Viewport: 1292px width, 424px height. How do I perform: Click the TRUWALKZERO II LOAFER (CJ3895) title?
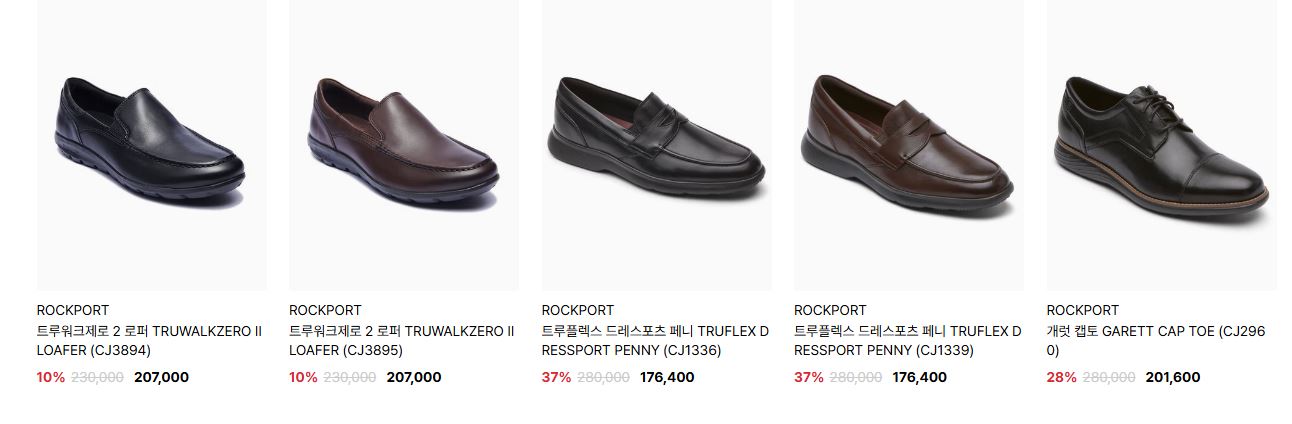pos(402,341)
